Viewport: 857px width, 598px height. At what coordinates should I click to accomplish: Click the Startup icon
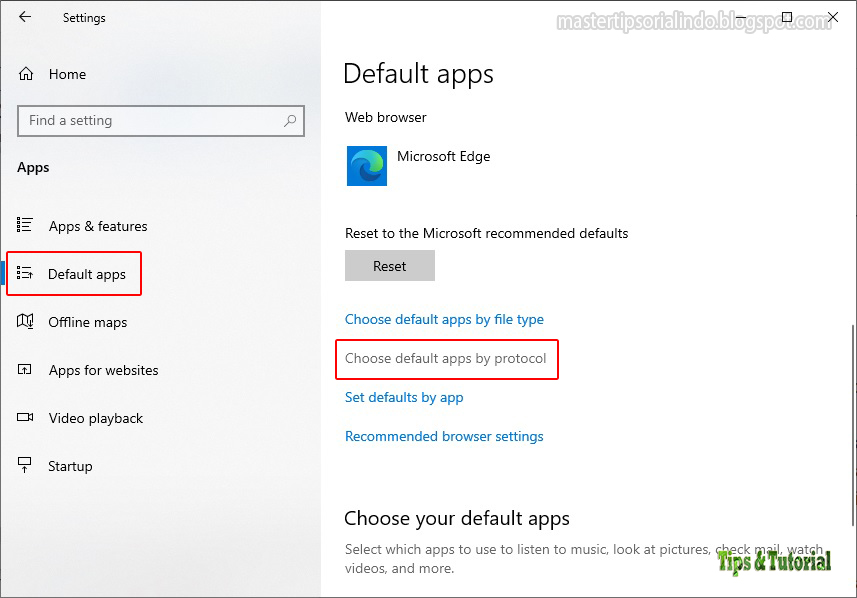(x=25, y=466)
